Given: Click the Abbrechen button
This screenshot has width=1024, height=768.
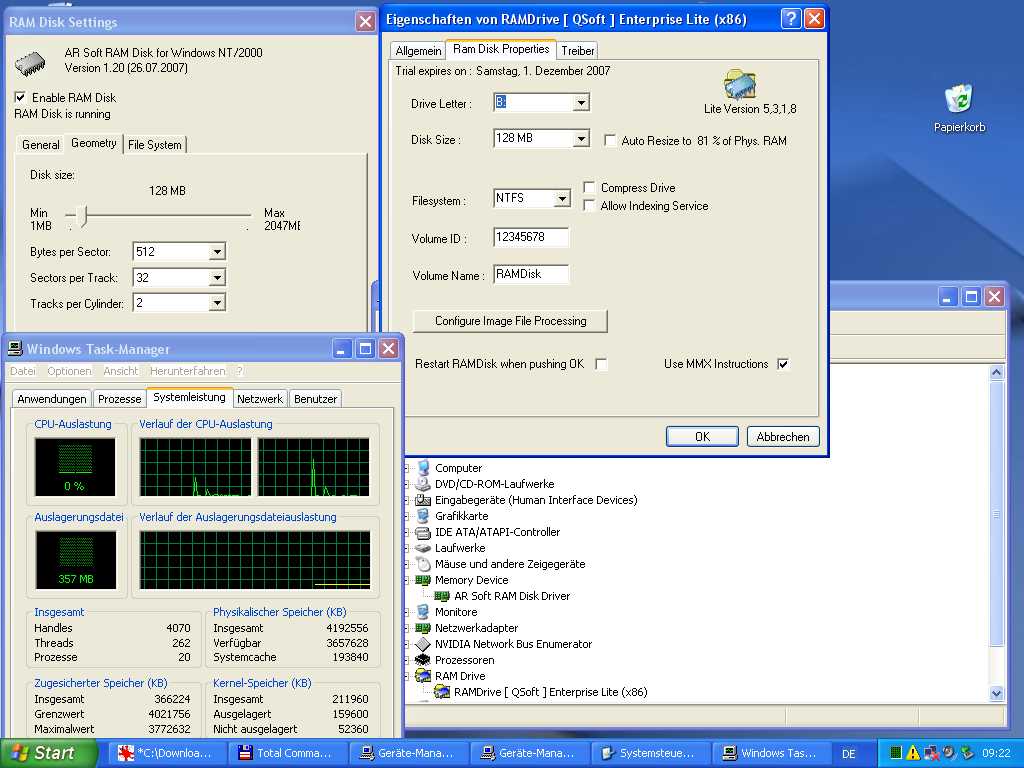Looking at the screenshot, I should (x=783, y=437).
